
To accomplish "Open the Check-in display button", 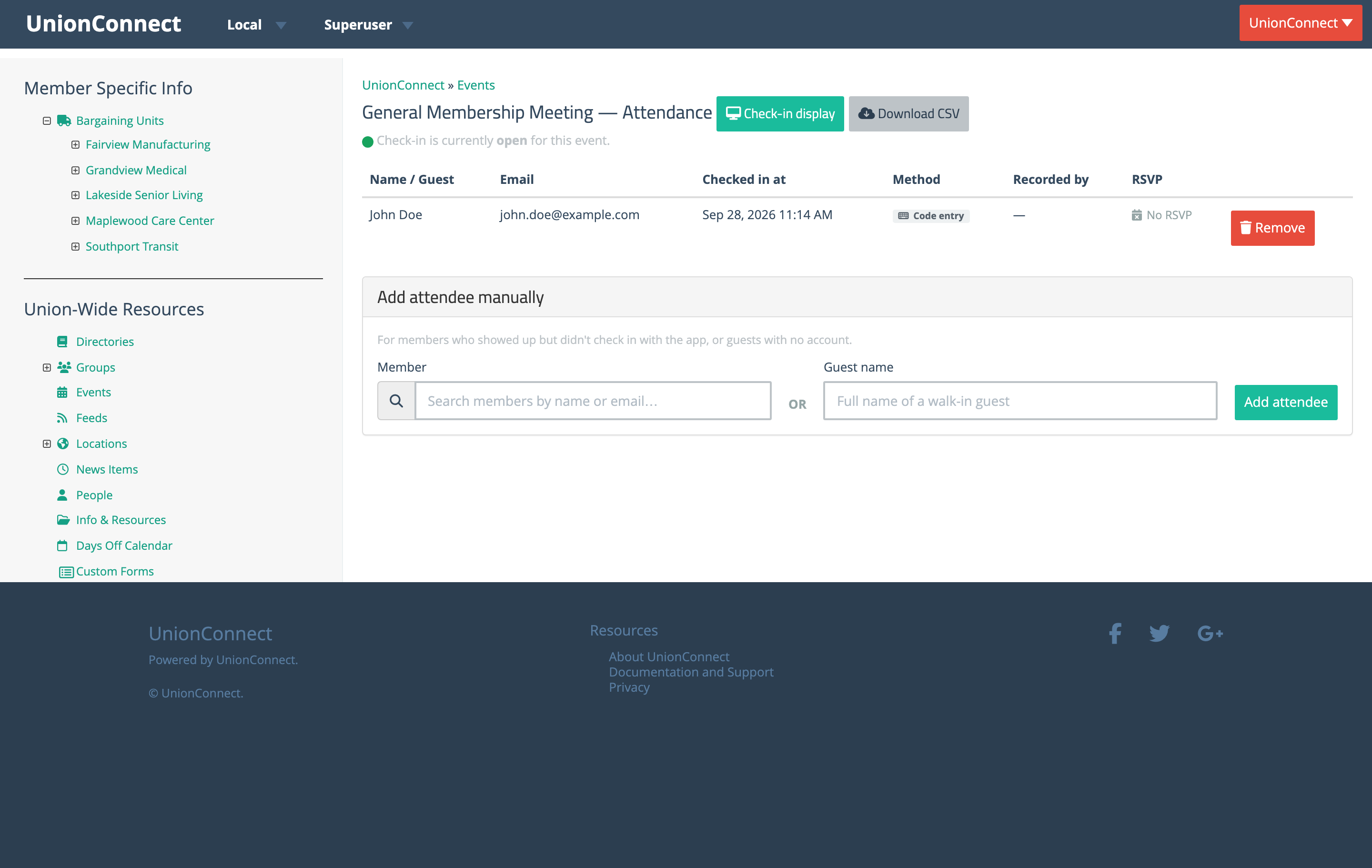I will 779,113.
